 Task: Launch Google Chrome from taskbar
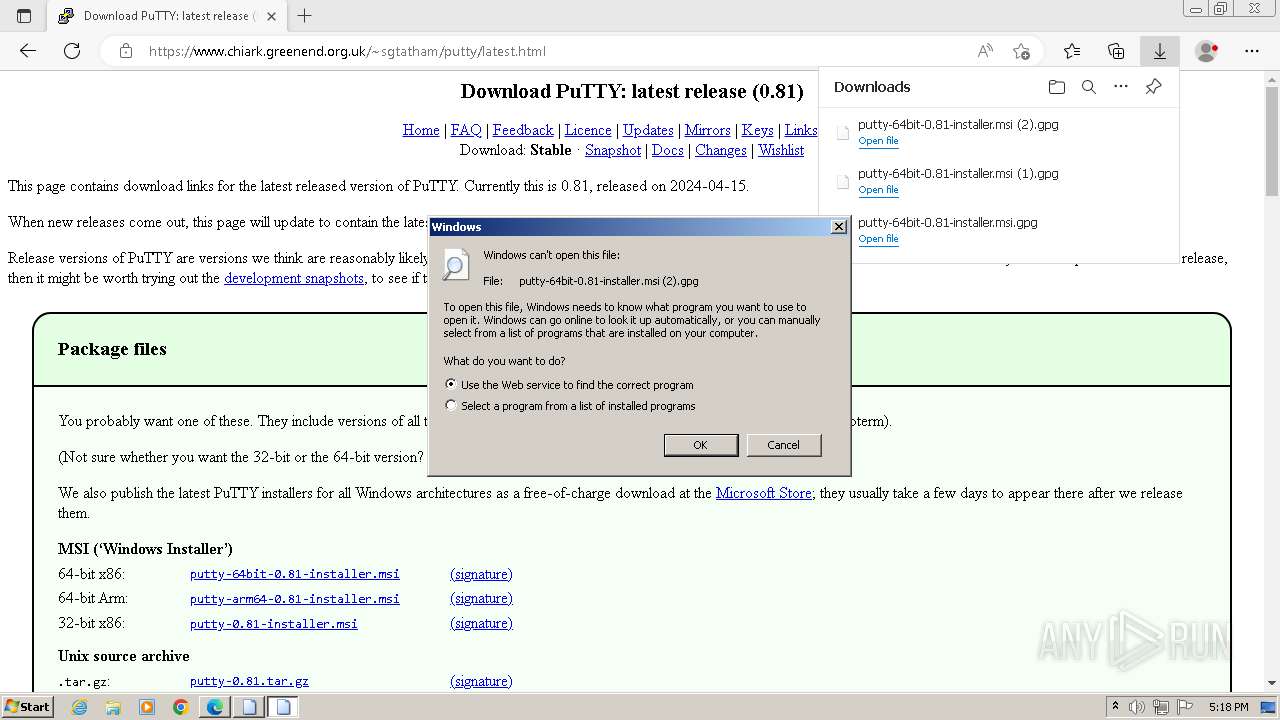point(181,707)
